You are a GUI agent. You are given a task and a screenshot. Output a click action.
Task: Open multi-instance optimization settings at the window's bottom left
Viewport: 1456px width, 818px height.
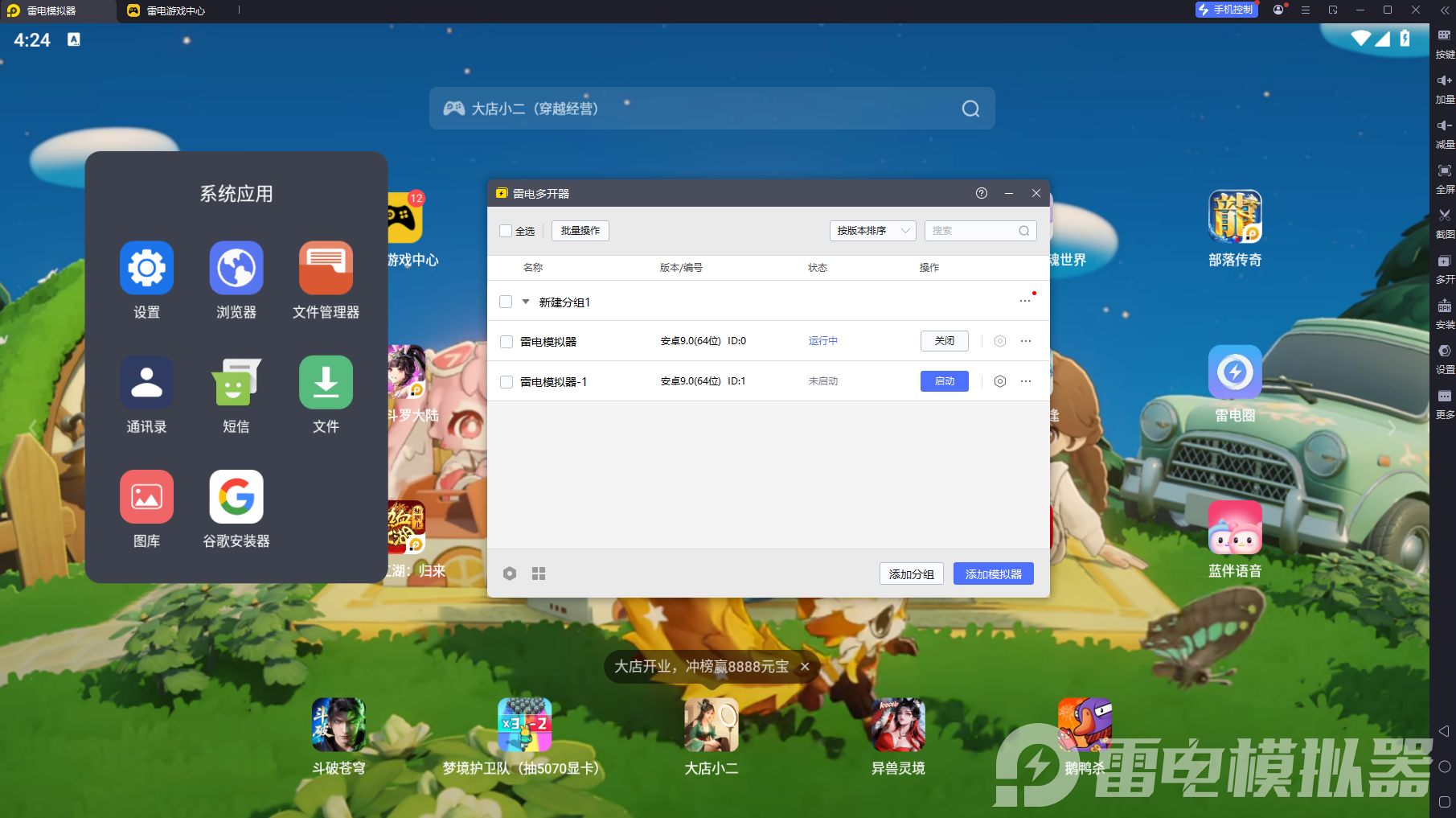(510, 573)
